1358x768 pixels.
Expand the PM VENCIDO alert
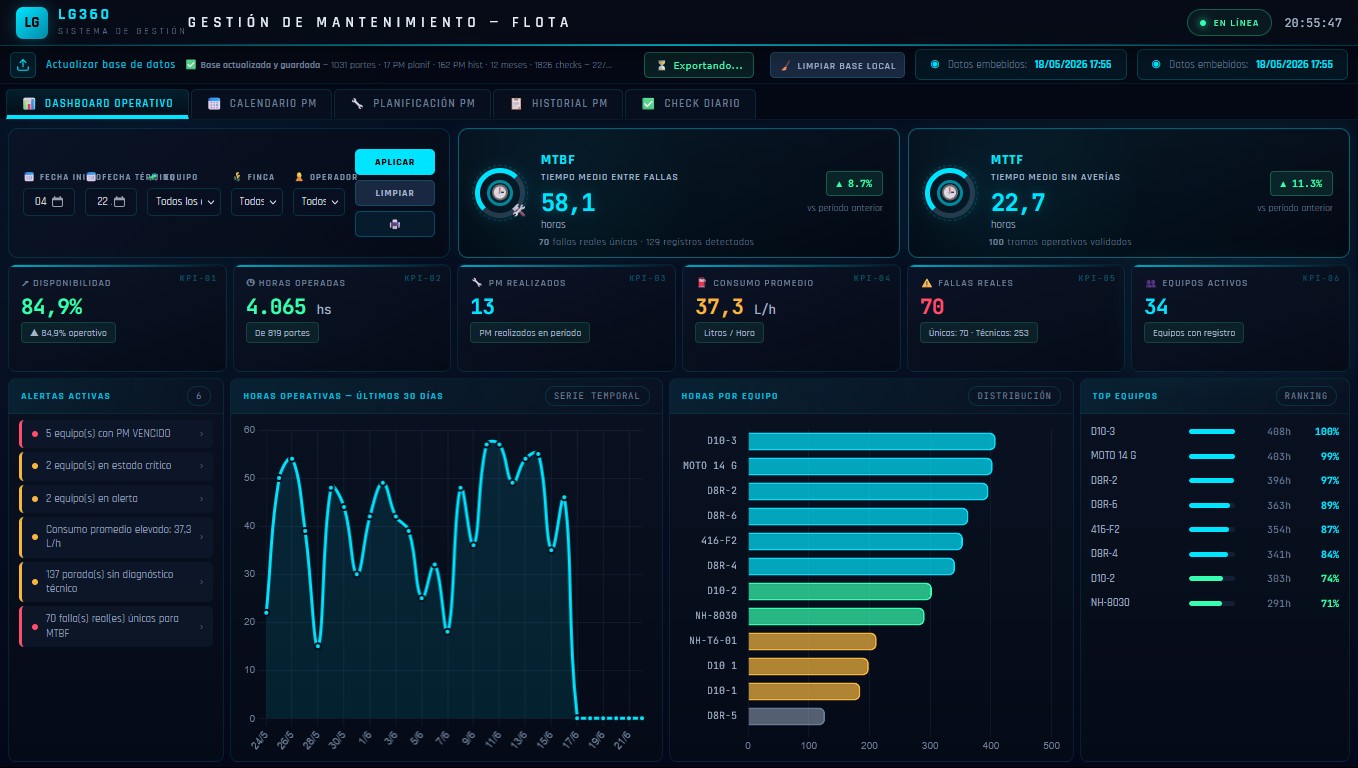click(116, 433)
